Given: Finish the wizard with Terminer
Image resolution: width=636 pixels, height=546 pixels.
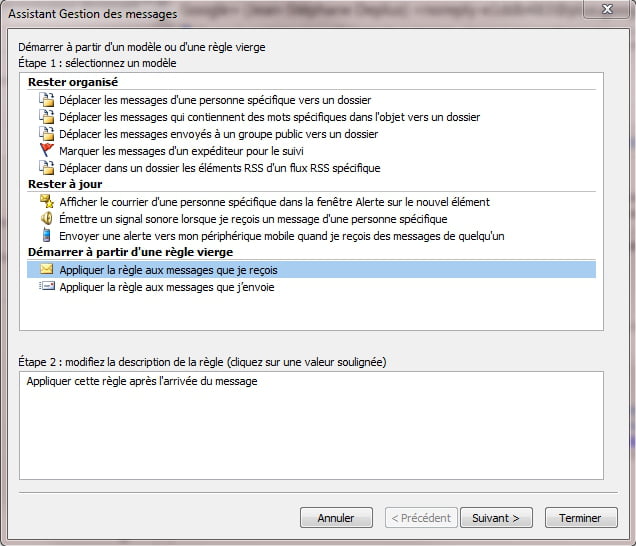Looking at the screenshot, I should (x=581, y=518).
